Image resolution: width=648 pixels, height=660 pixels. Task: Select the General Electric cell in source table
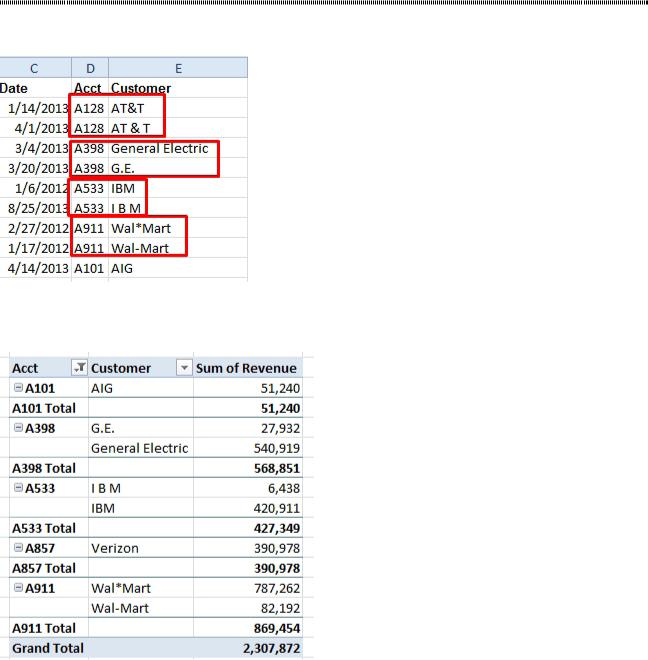tap(178, 148)
